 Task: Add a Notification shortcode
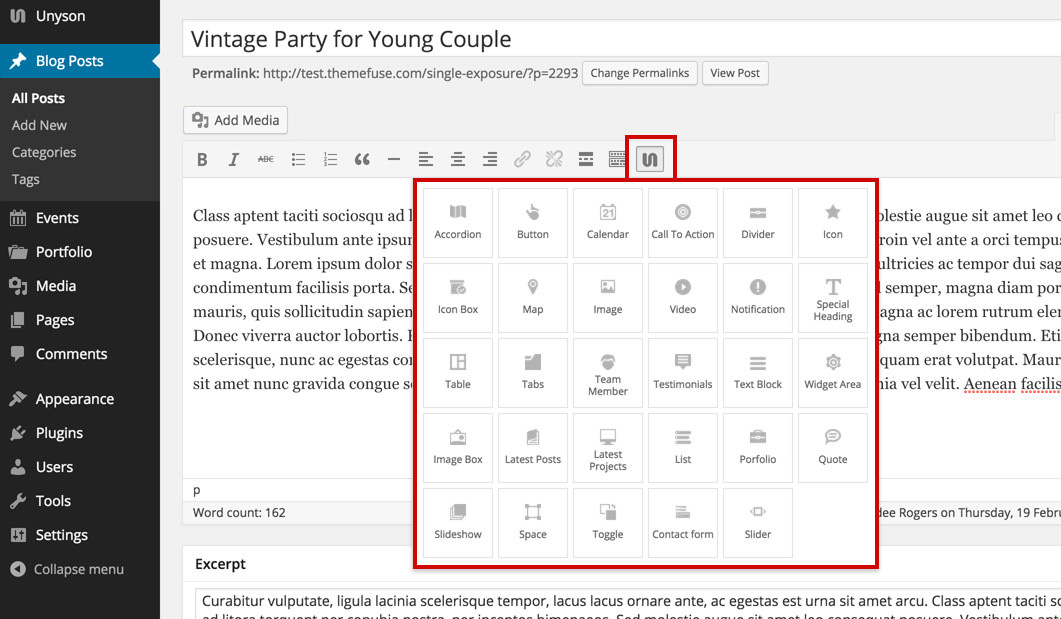coord(758,298)
